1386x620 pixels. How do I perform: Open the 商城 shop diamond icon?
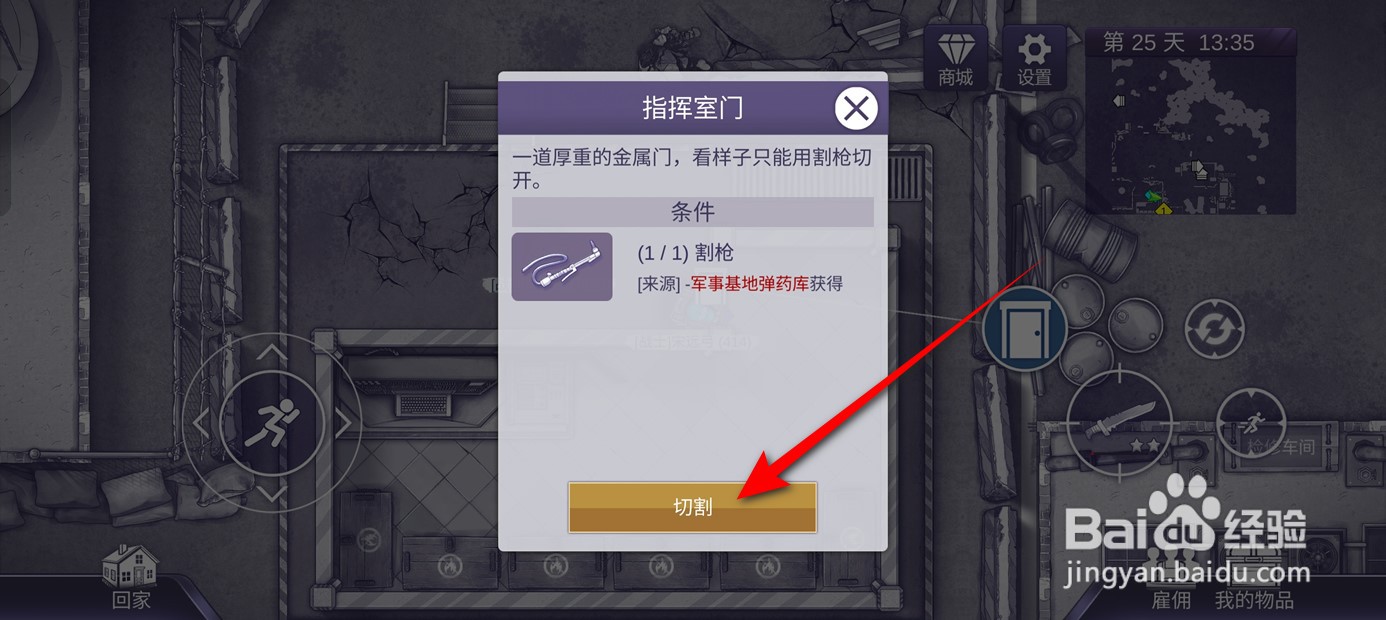click(955, 58)
